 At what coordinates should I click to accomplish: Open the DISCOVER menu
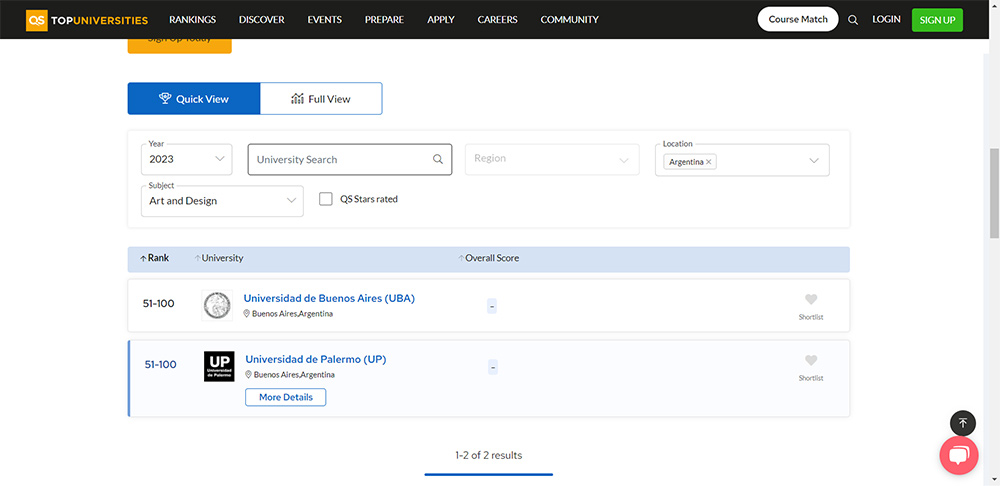[x=261, y=20]
